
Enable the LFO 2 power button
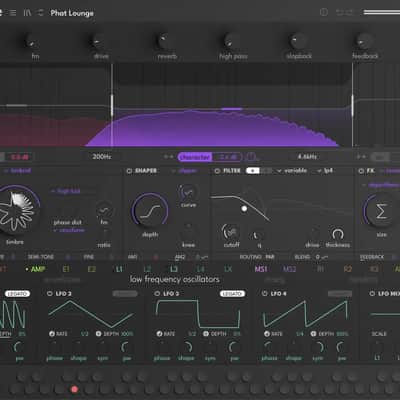[50, 294]
